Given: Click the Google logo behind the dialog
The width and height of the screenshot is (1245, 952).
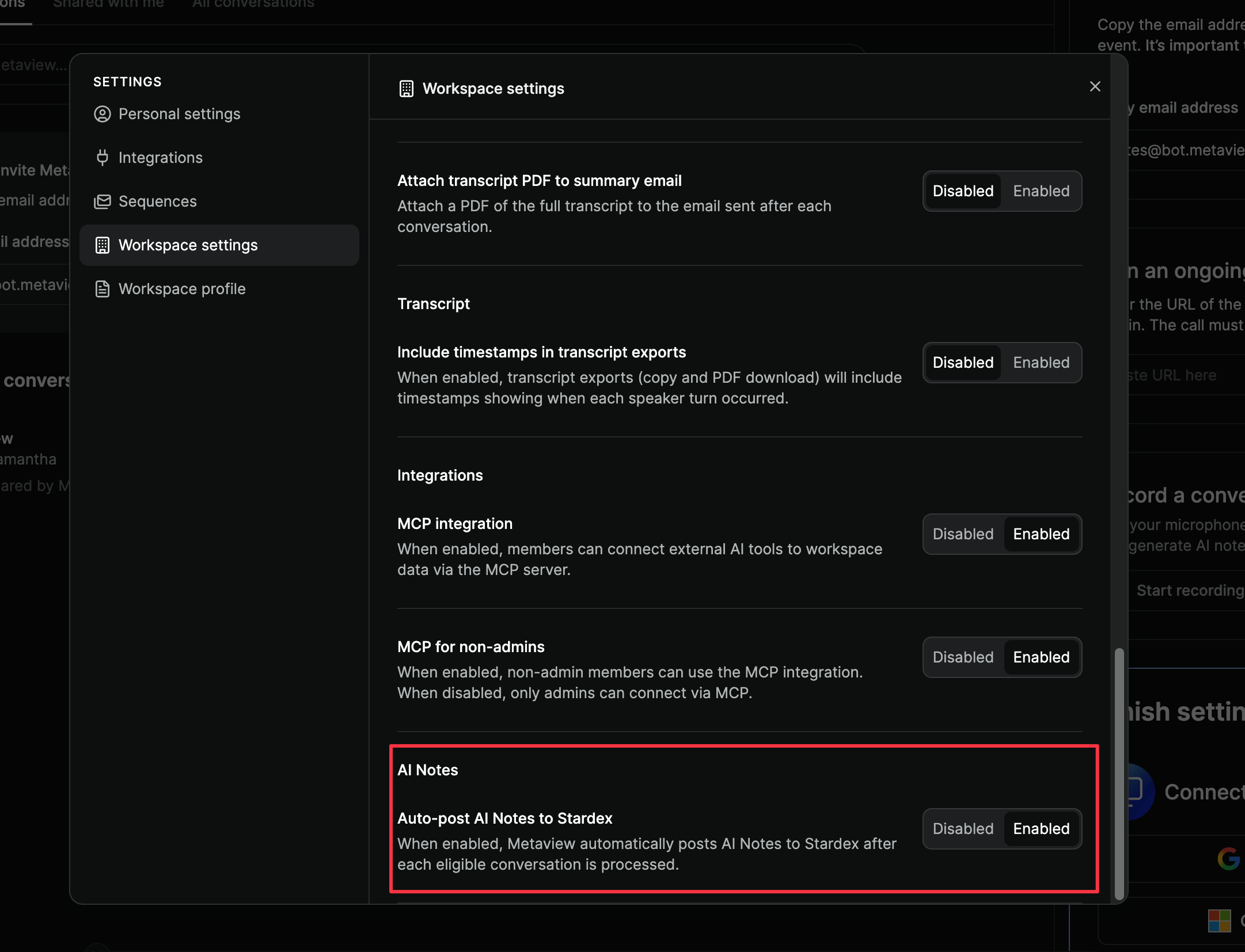Looking at the screenshot, I should [x=1229, y=859].
